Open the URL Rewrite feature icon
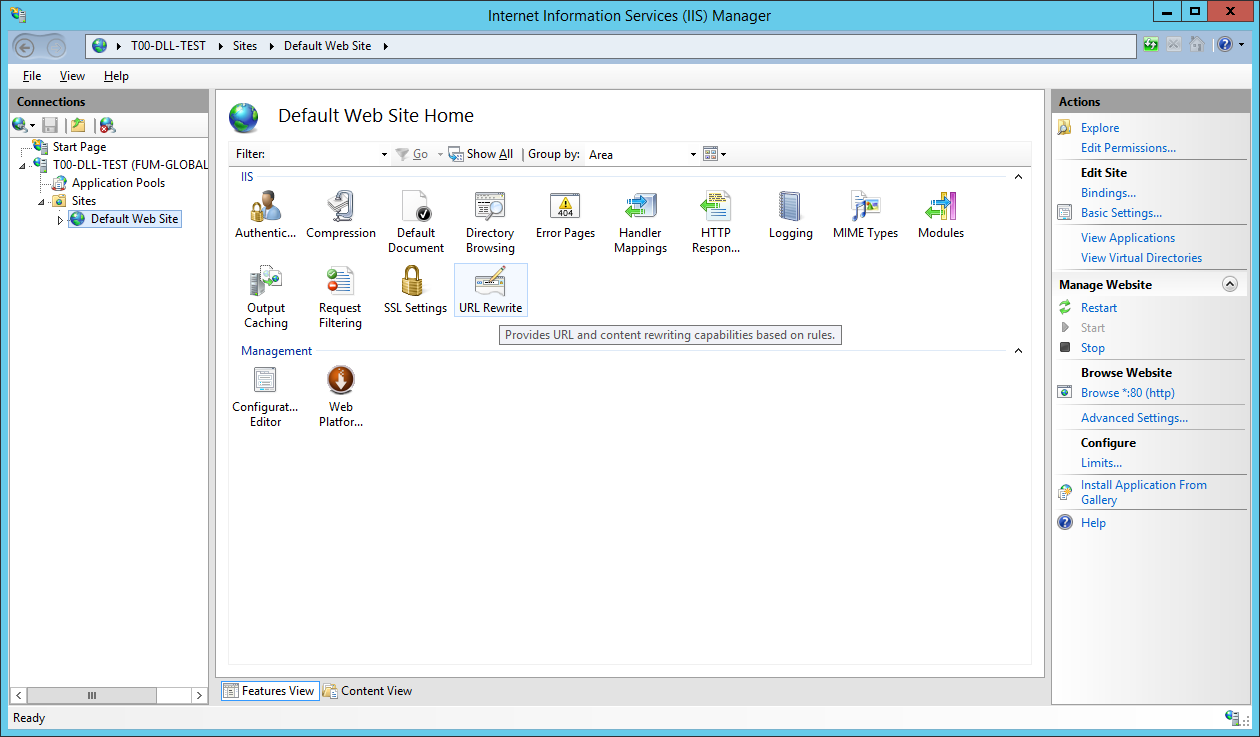1260x737 pixels. 490,290
